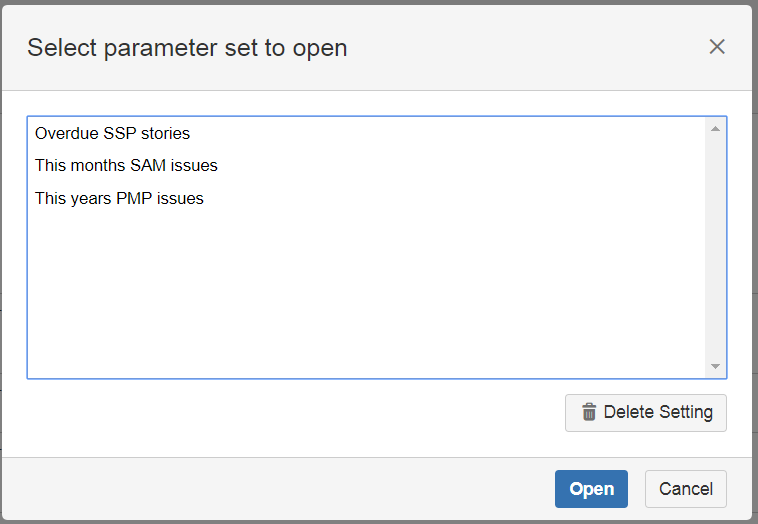
Task: Click 'PMP' in the third list entry
Action: [x=137, y=198]
